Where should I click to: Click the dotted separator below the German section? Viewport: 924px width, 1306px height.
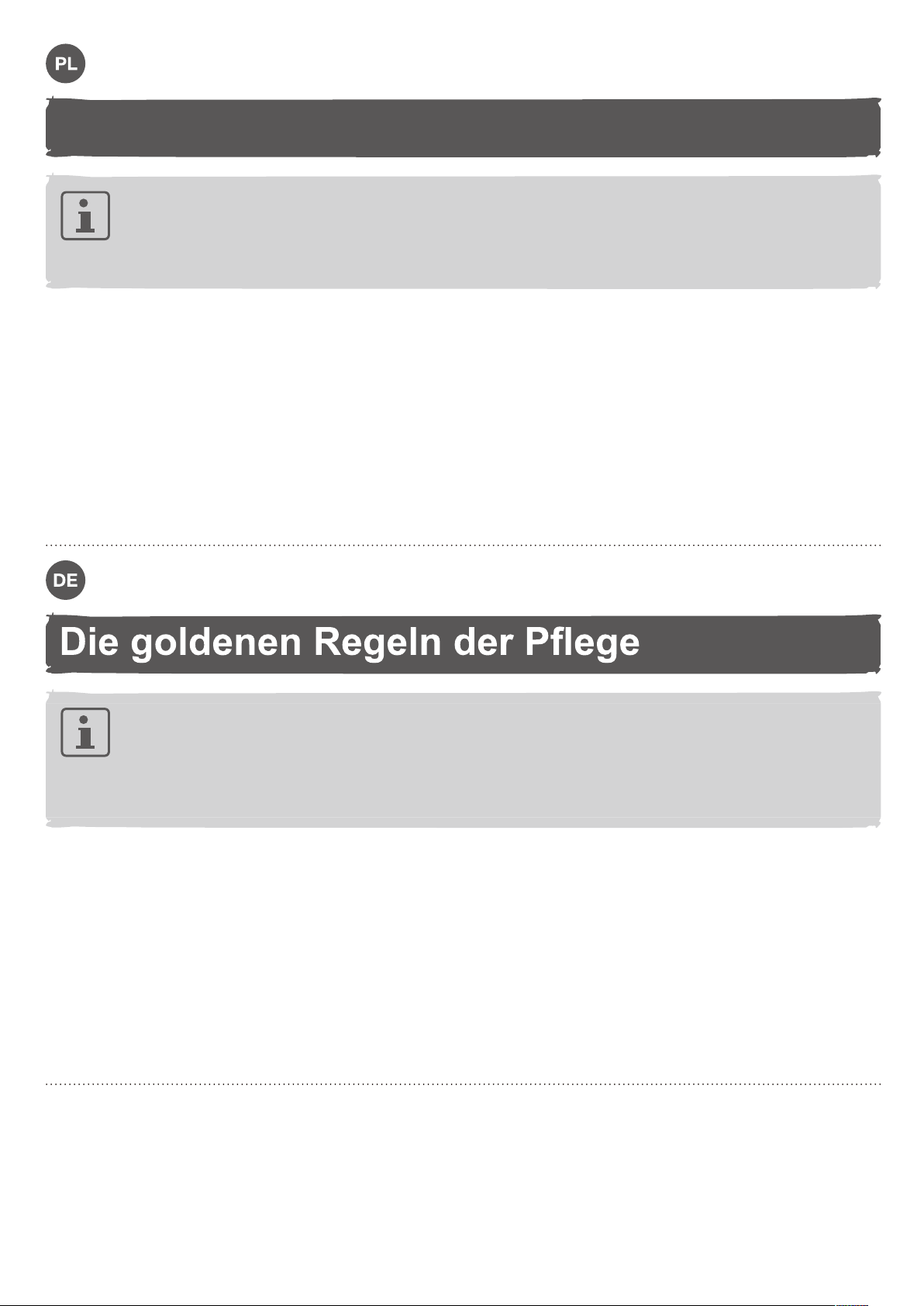463,1084
